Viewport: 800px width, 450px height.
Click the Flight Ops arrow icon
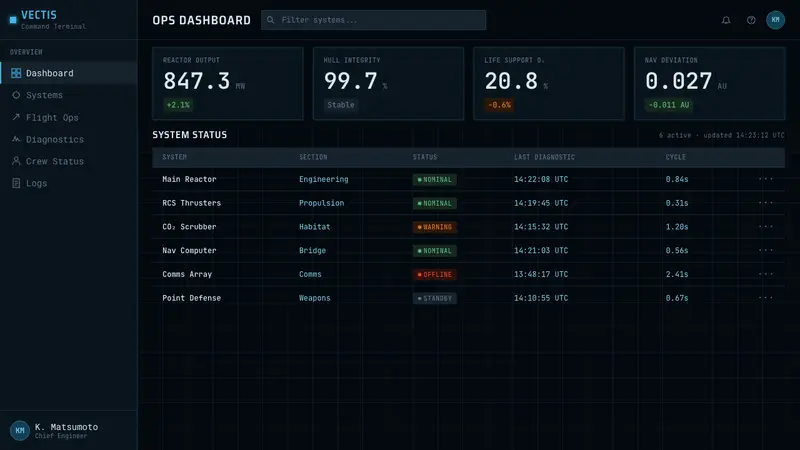point(16,117)
